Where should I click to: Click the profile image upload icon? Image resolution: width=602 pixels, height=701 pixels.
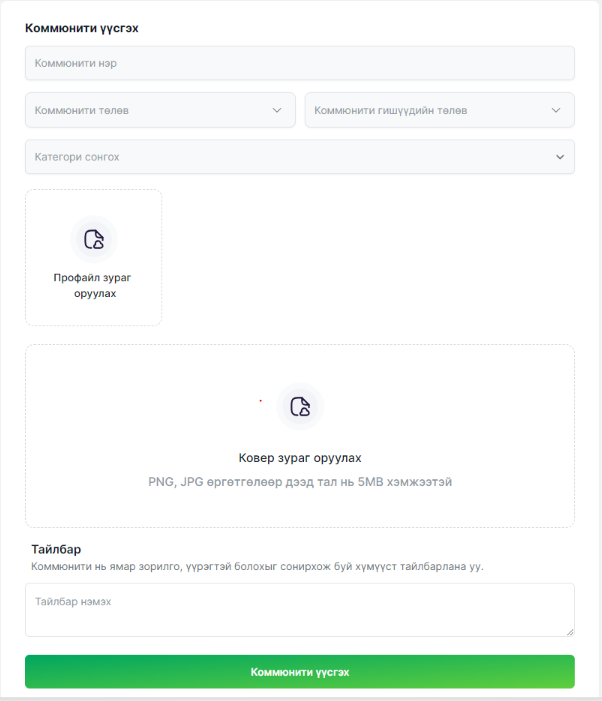[x=93, y=239]
